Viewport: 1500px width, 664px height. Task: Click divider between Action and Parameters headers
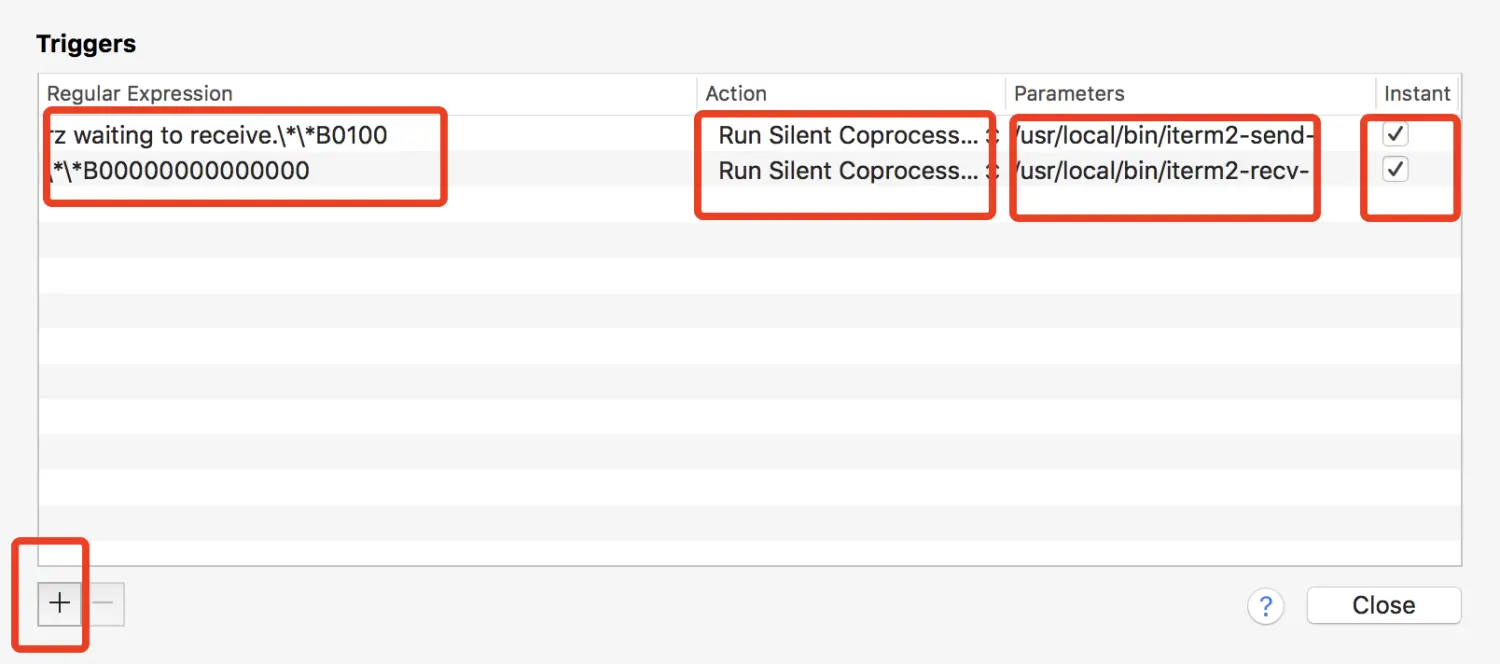click(1006, 94)
